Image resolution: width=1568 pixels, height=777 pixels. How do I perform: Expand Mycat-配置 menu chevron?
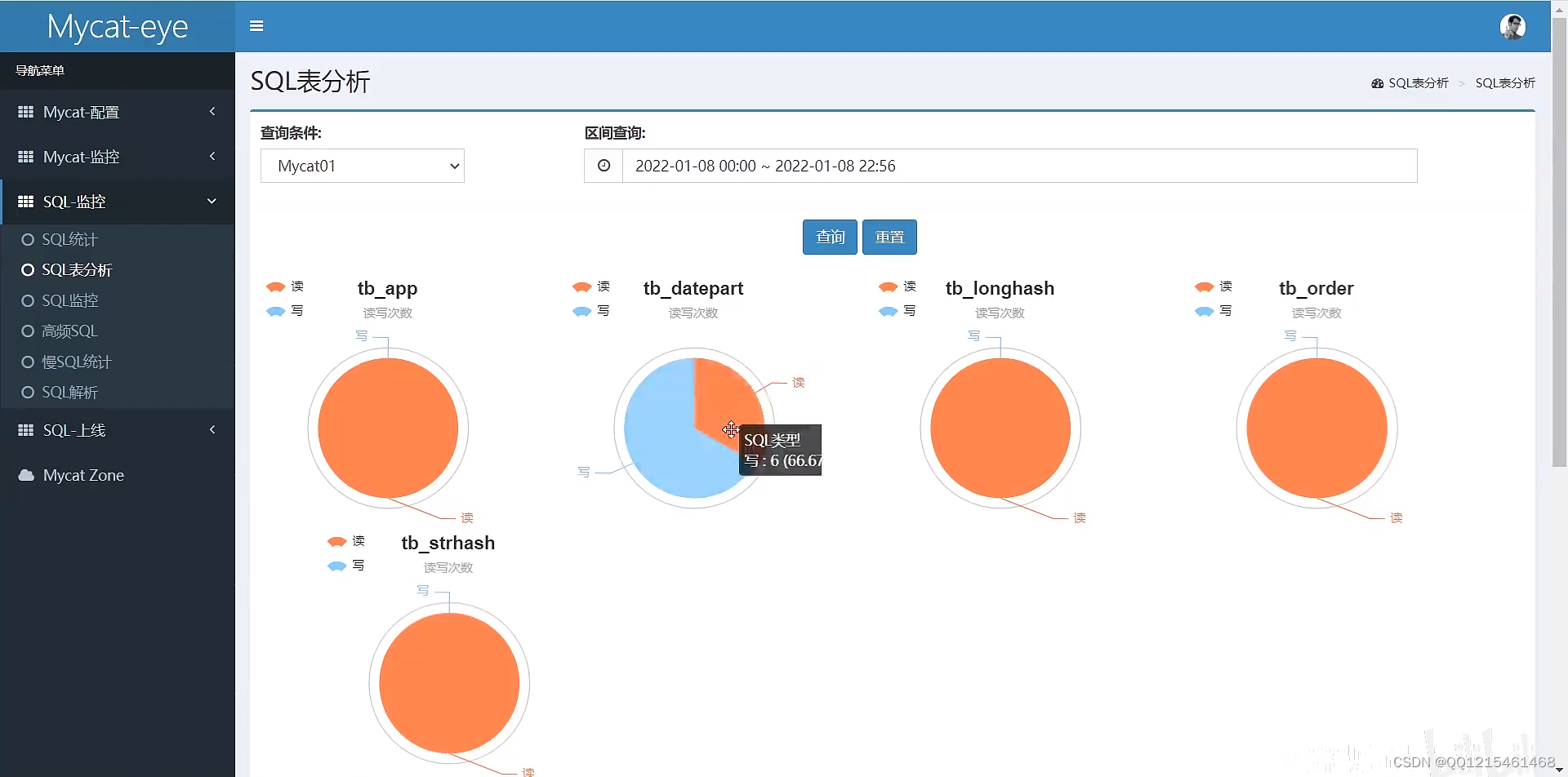click(x=212, y=112)
